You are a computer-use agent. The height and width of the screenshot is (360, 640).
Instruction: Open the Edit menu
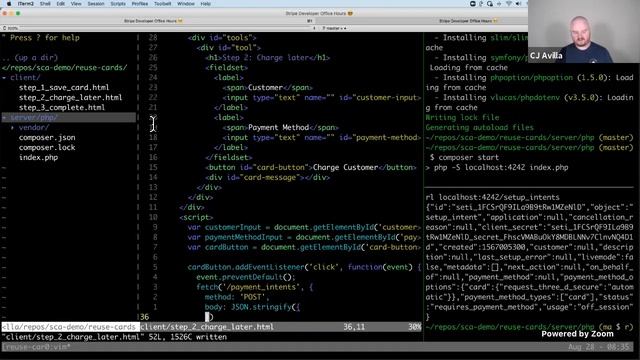[x=61, y=4]
